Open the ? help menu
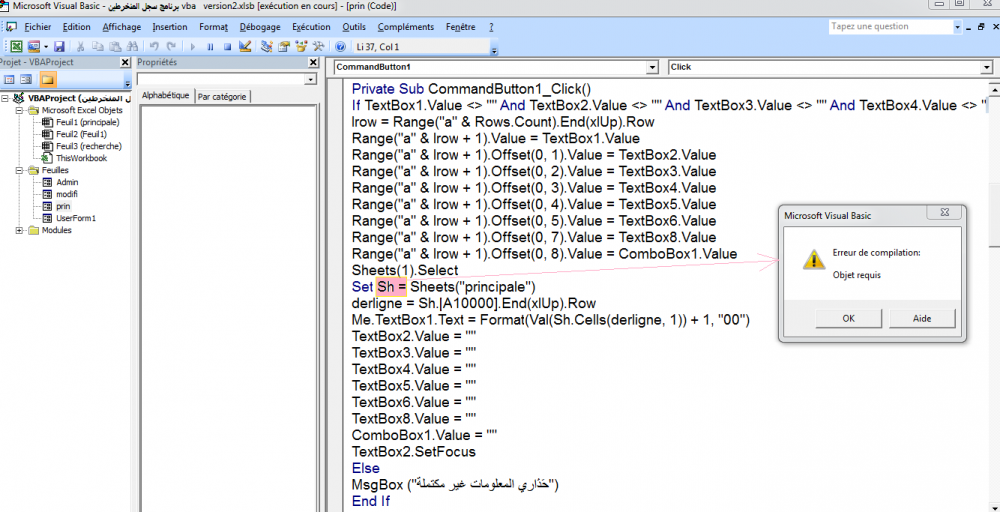The image size is (1000, 512). (x=491, y=27)
